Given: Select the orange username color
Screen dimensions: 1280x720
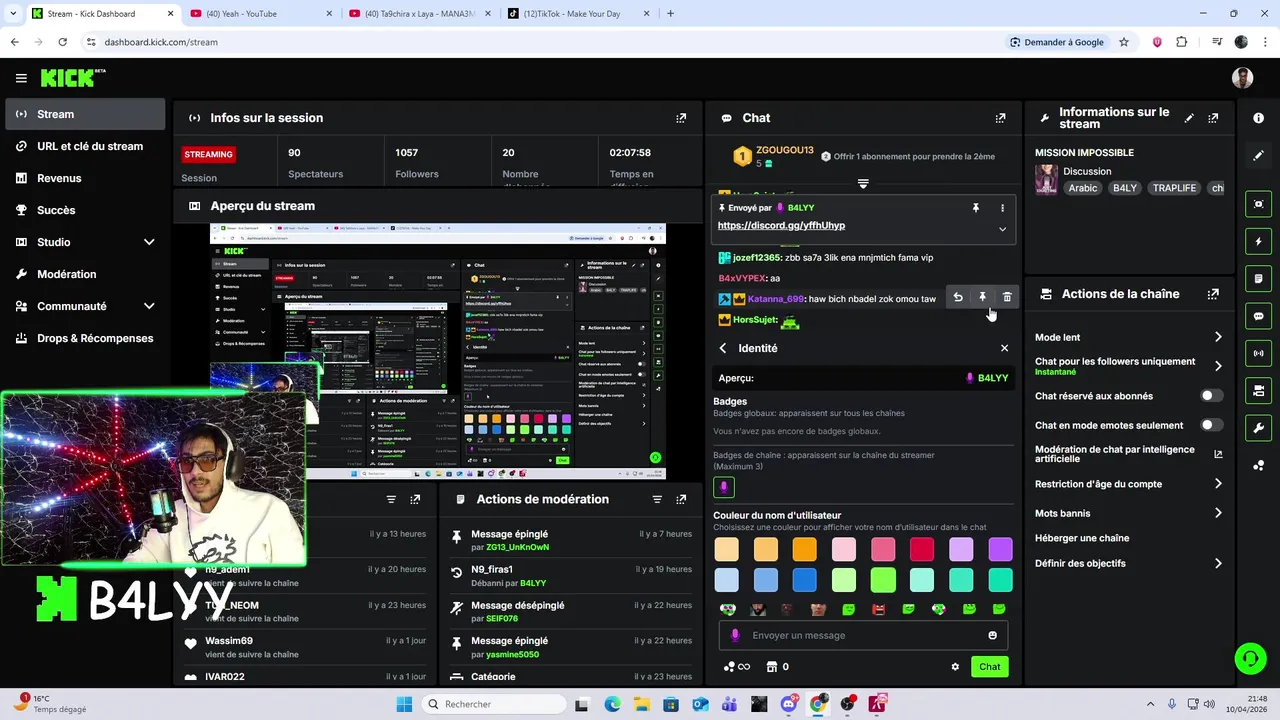Looking at the screenshot, I should 804,549.
